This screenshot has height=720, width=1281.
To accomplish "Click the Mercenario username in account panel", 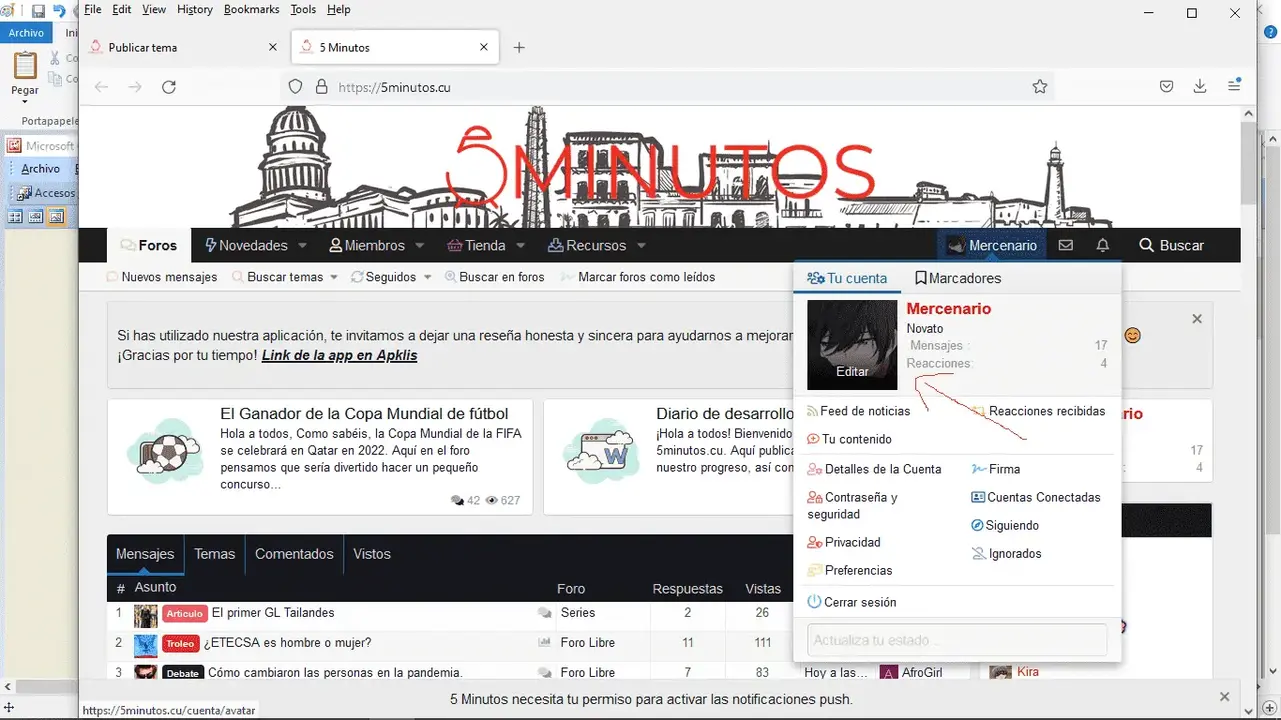I will [948, 309].
